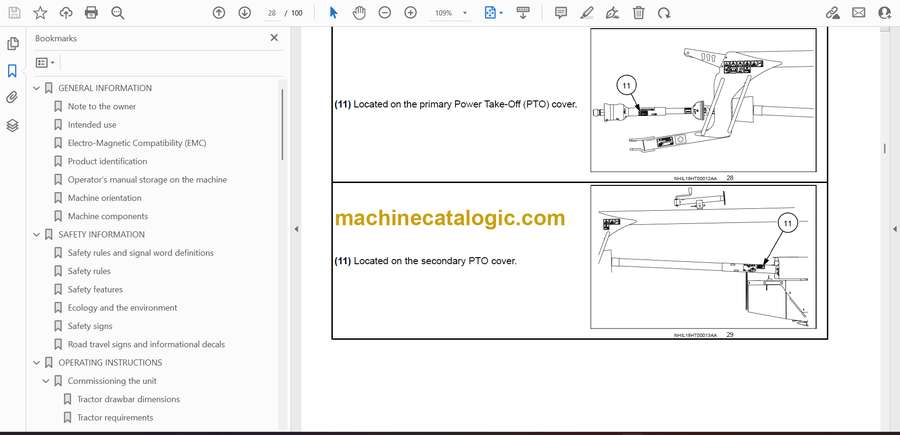This screenshot has width=900, height=435.
Task: Jump to Note to the owner bookmark
Action: pos(102,107)
